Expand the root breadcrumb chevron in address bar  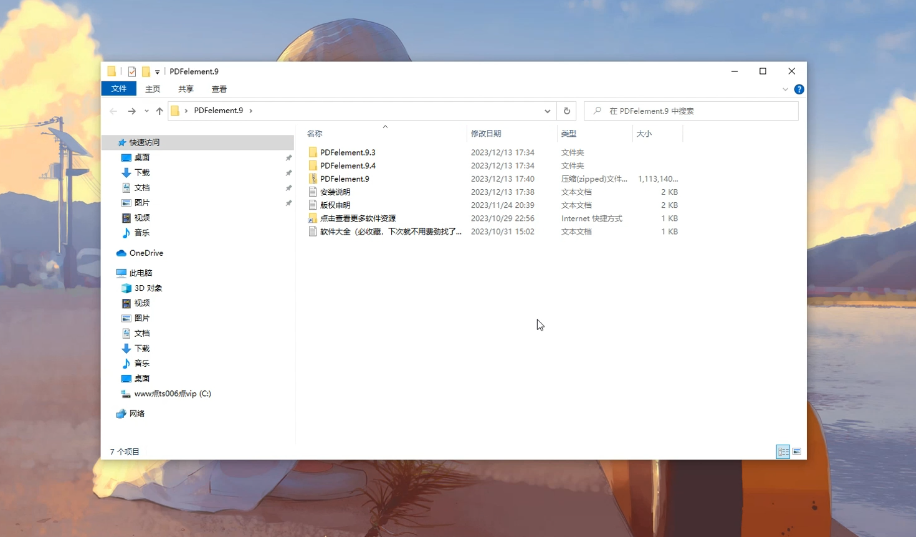click(x=186, y=111)
